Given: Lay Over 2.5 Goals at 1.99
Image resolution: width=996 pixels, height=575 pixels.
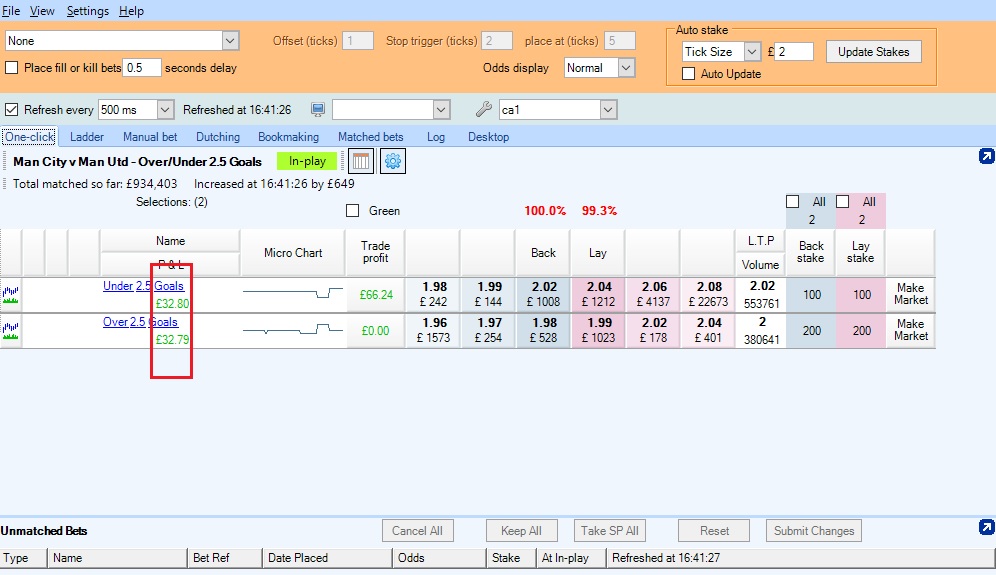Looking at the screenshot, I should click(598, 330).
